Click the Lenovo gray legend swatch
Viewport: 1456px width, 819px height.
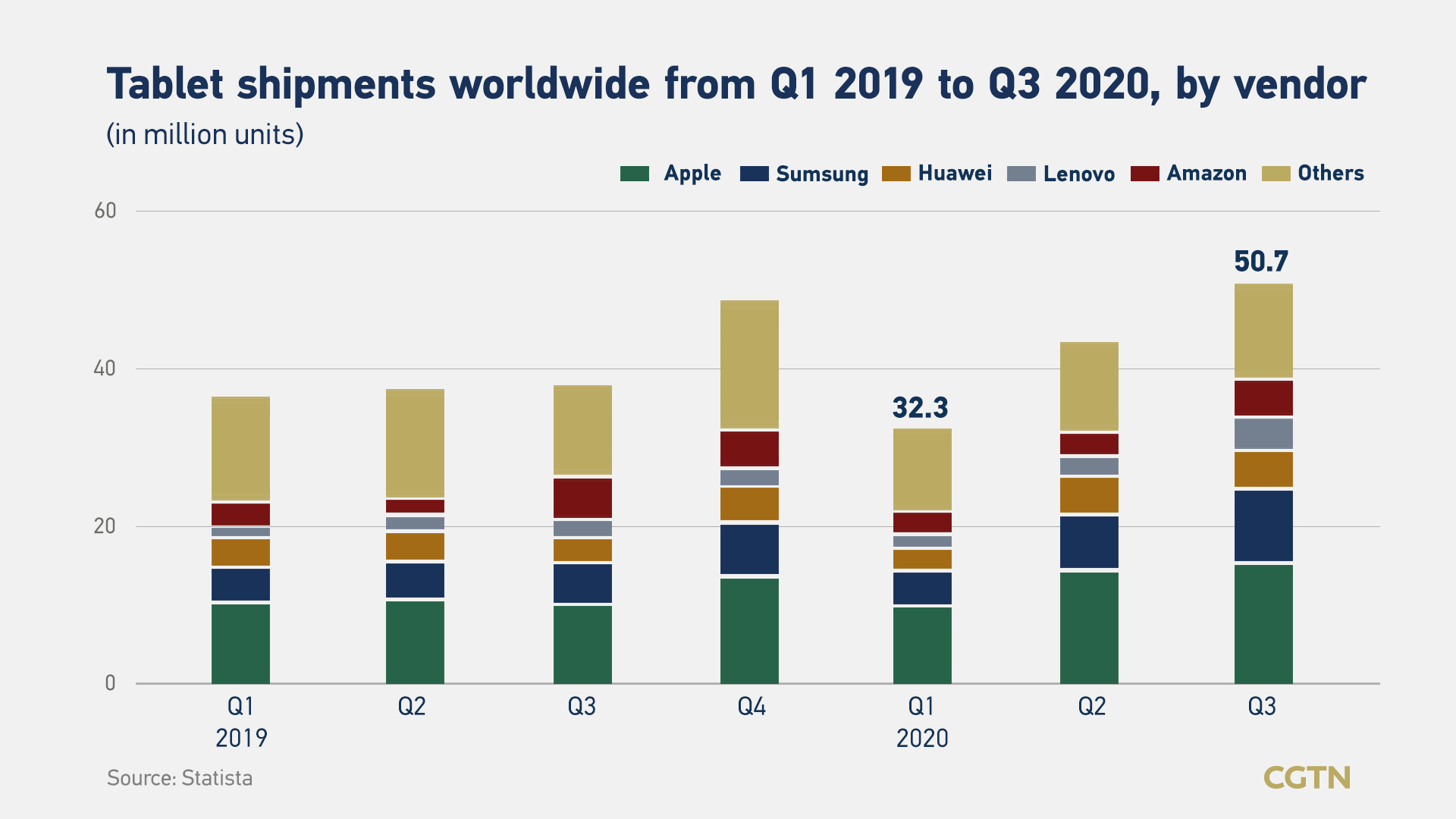(1021, 174)
